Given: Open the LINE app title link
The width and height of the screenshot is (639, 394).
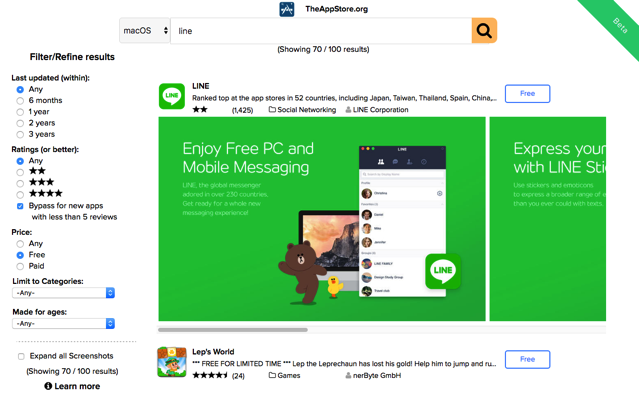Looking at the screenshot, I should pyautogui.click(x=201, y=86).
